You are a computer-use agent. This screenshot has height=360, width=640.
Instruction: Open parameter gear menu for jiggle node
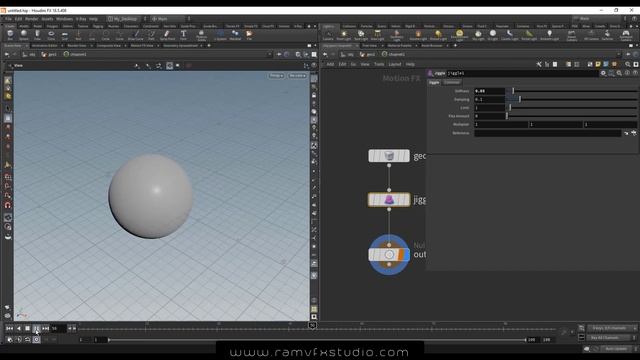[x=603, y=73]
